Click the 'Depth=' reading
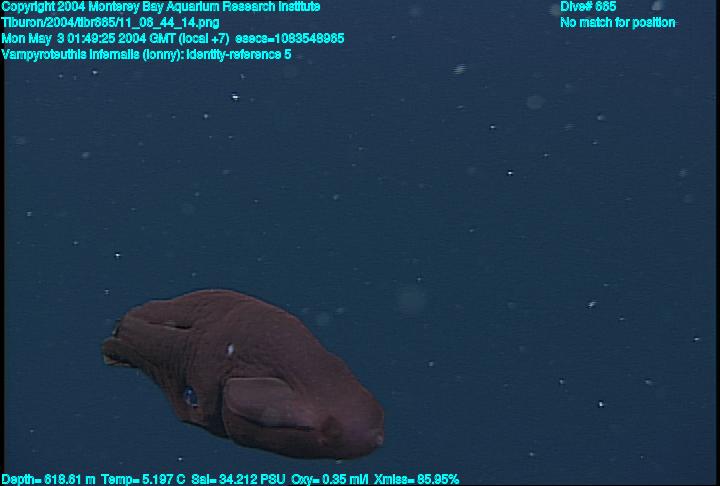This screenshot has height=486, width=720. tap(48, 479)
